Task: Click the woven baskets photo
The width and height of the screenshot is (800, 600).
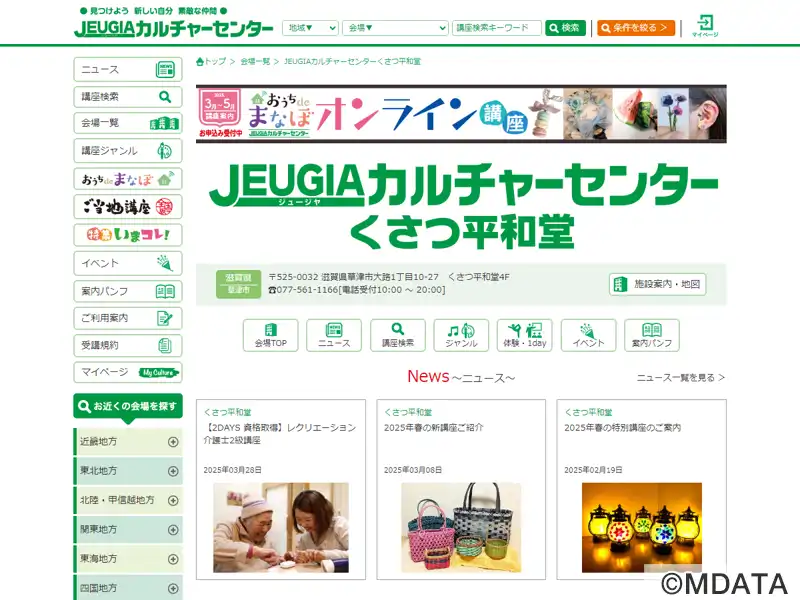Action: pos(461,528)
